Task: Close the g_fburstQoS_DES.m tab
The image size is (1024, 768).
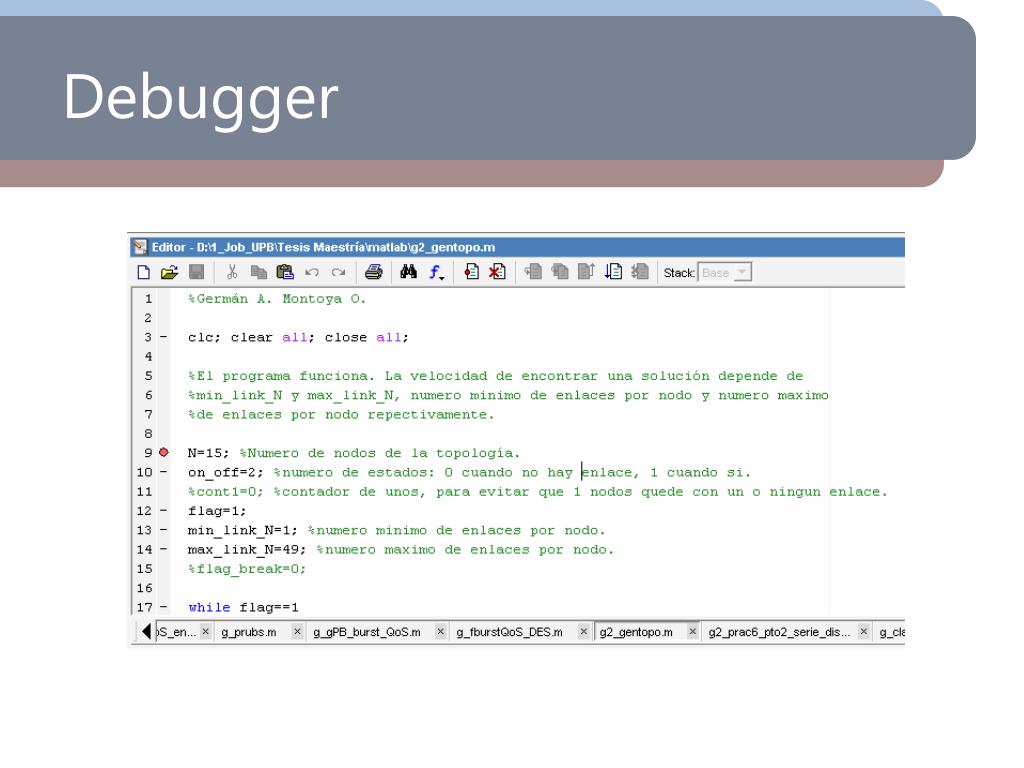Action: [584, 632]
